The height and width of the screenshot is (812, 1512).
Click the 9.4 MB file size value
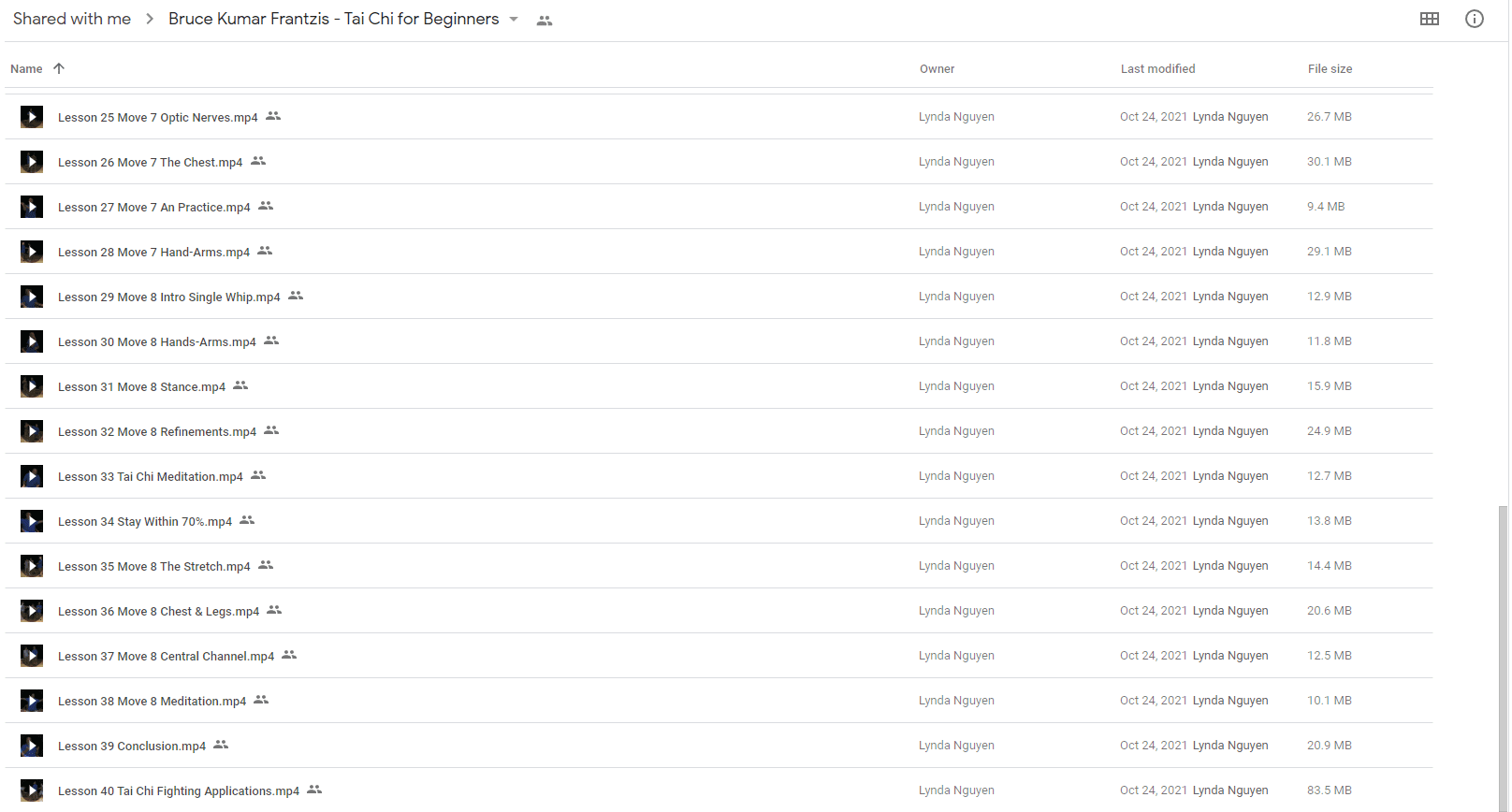[x=1326, y=207]
